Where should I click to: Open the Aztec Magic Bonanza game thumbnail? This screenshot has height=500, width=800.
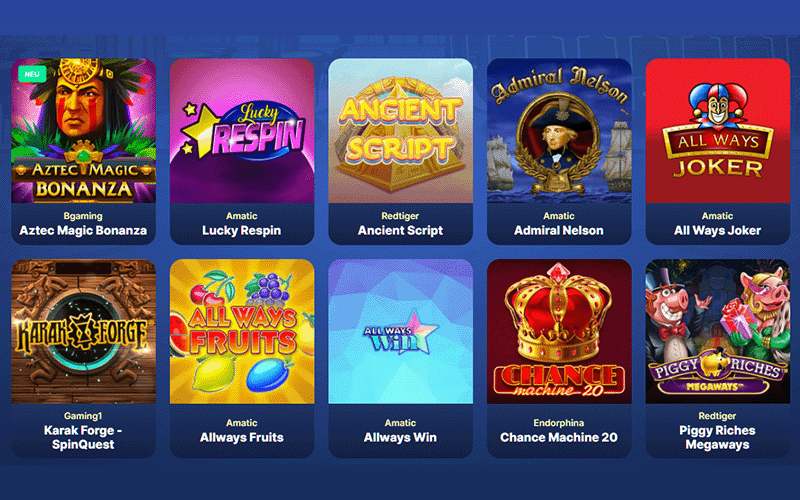click(x=84, y=131)
